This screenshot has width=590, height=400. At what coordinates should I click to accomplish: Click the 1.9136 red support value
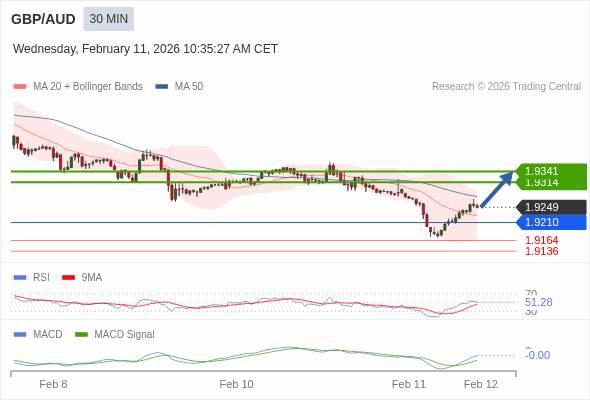point(542,251)
